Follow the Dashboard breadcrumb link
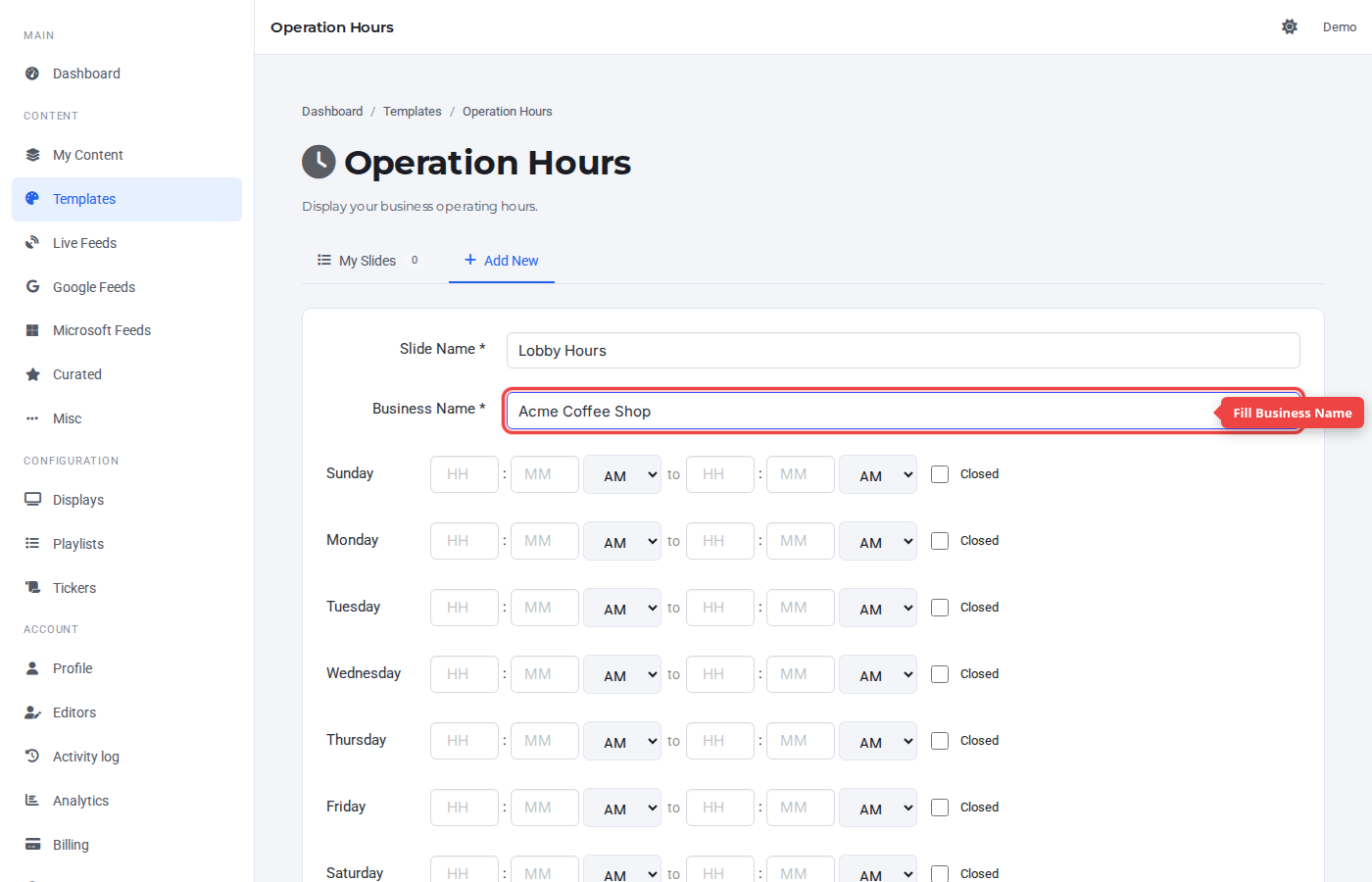The width and height of the screenshot is (1372, 882). [332, 112]
